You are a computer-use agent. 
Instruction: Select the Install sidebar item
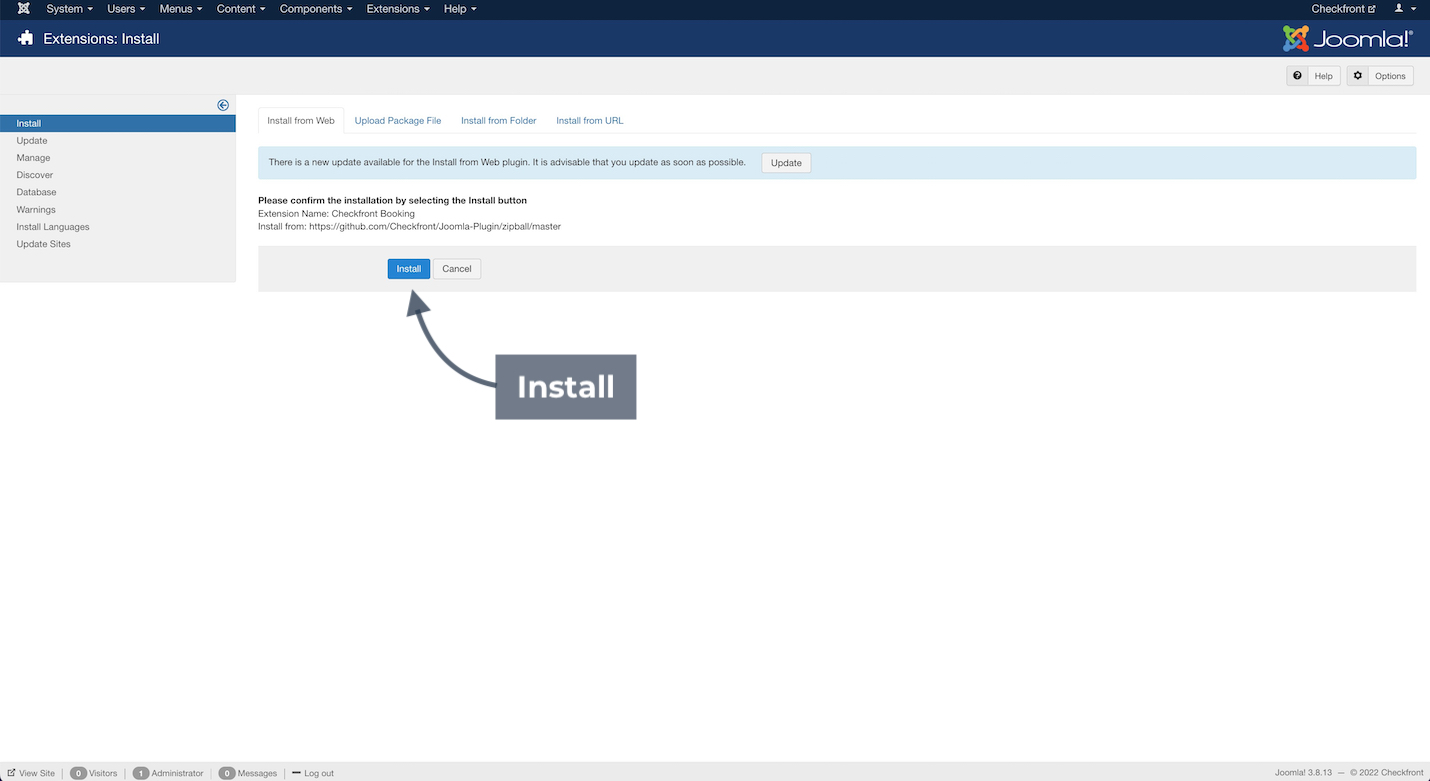point(118,124)
